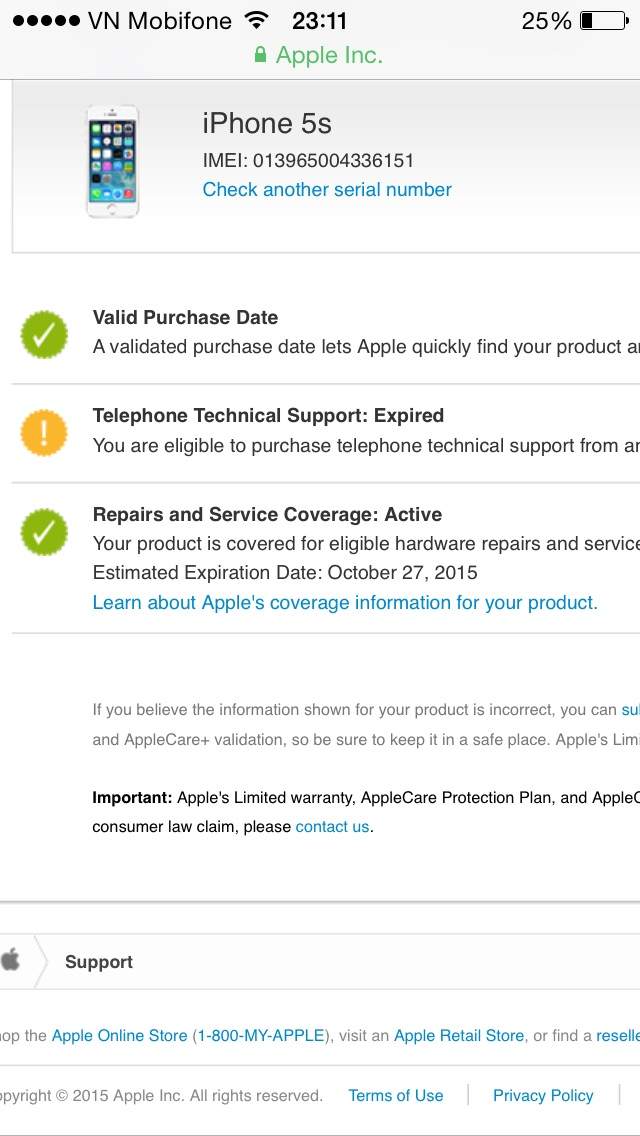Tap the Apple logo in breadcrumb
Image resolution: width=640 pixels, height=1136 pixels.
11,961
